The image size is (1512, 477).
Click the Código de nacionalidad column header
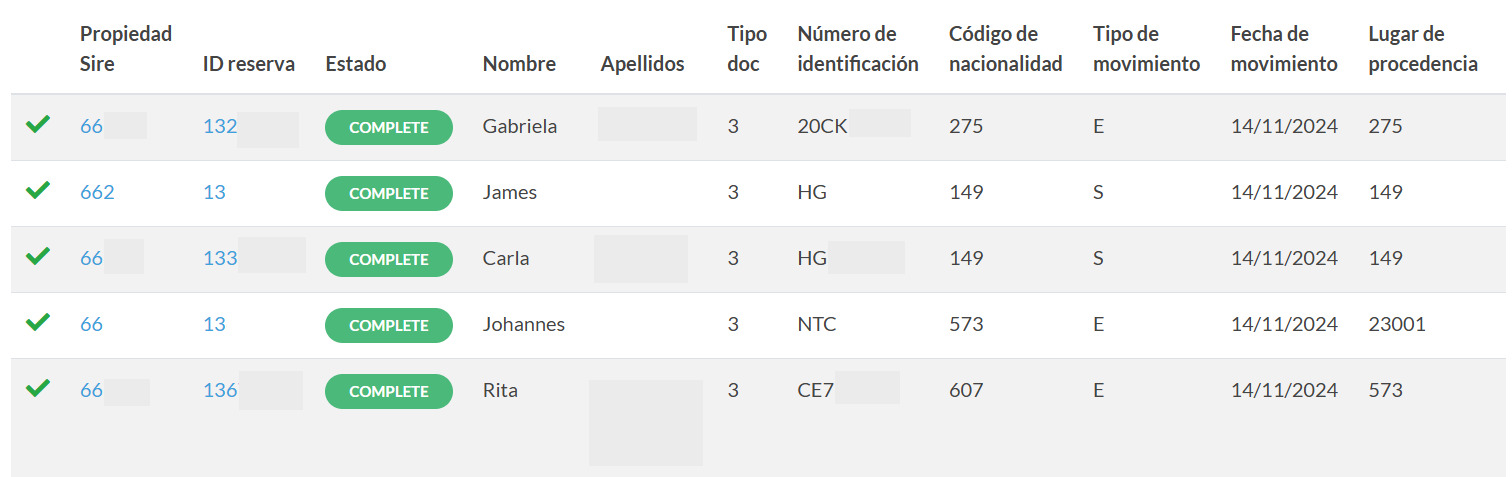(1005, 49)
